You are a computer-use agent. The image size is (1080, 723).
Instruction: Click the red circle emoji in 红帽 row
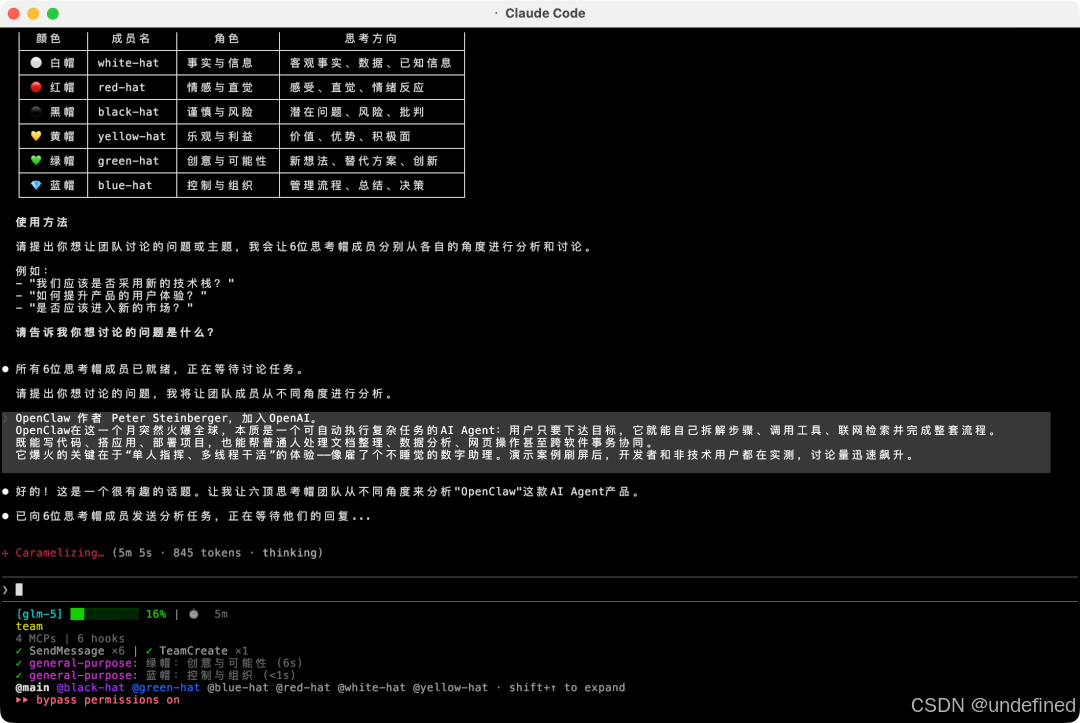pyautogui.click(x=36, y=87)
